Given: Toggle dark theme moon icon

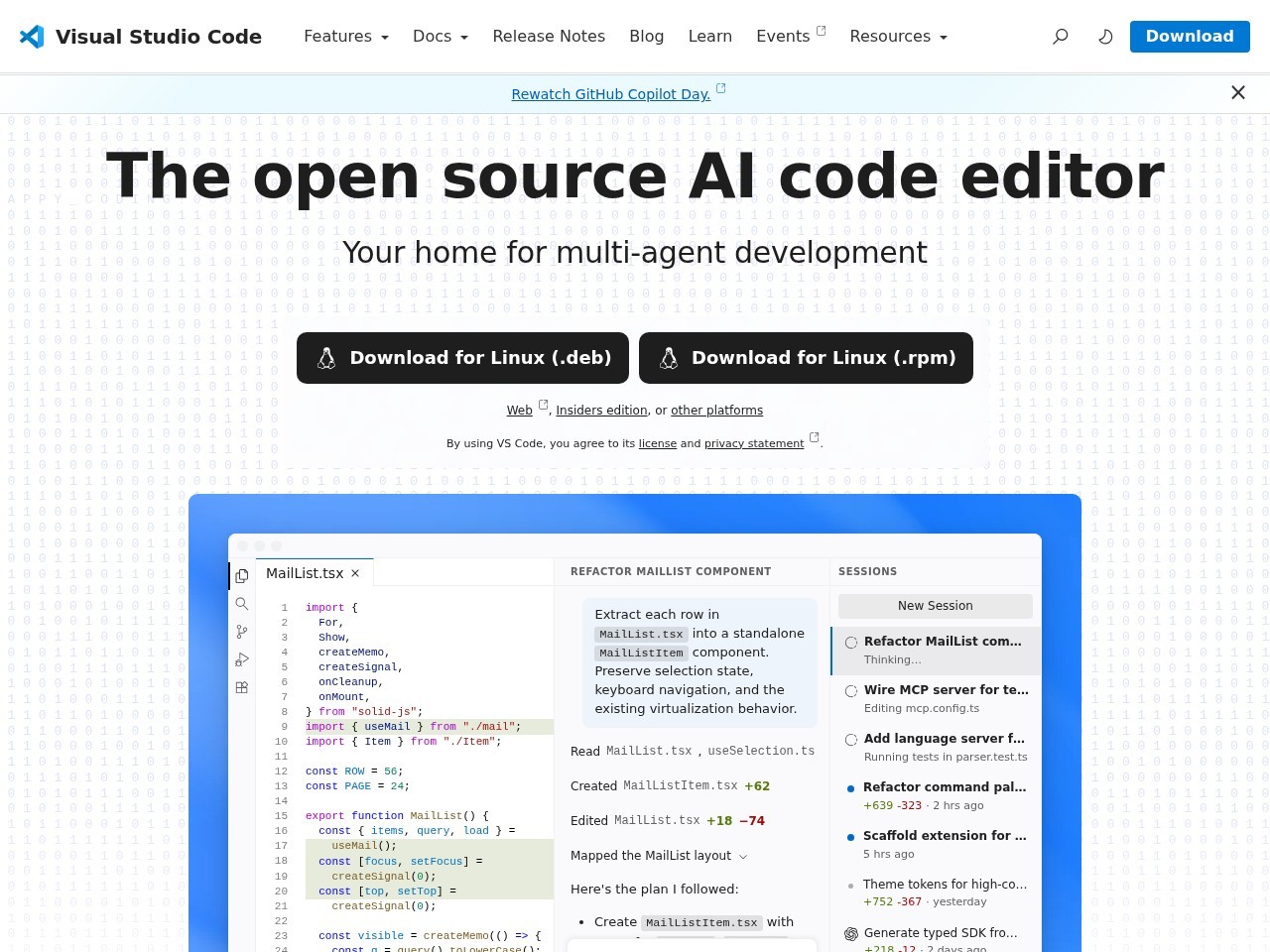Looking at the screenshot, I should pos(1105,37).
